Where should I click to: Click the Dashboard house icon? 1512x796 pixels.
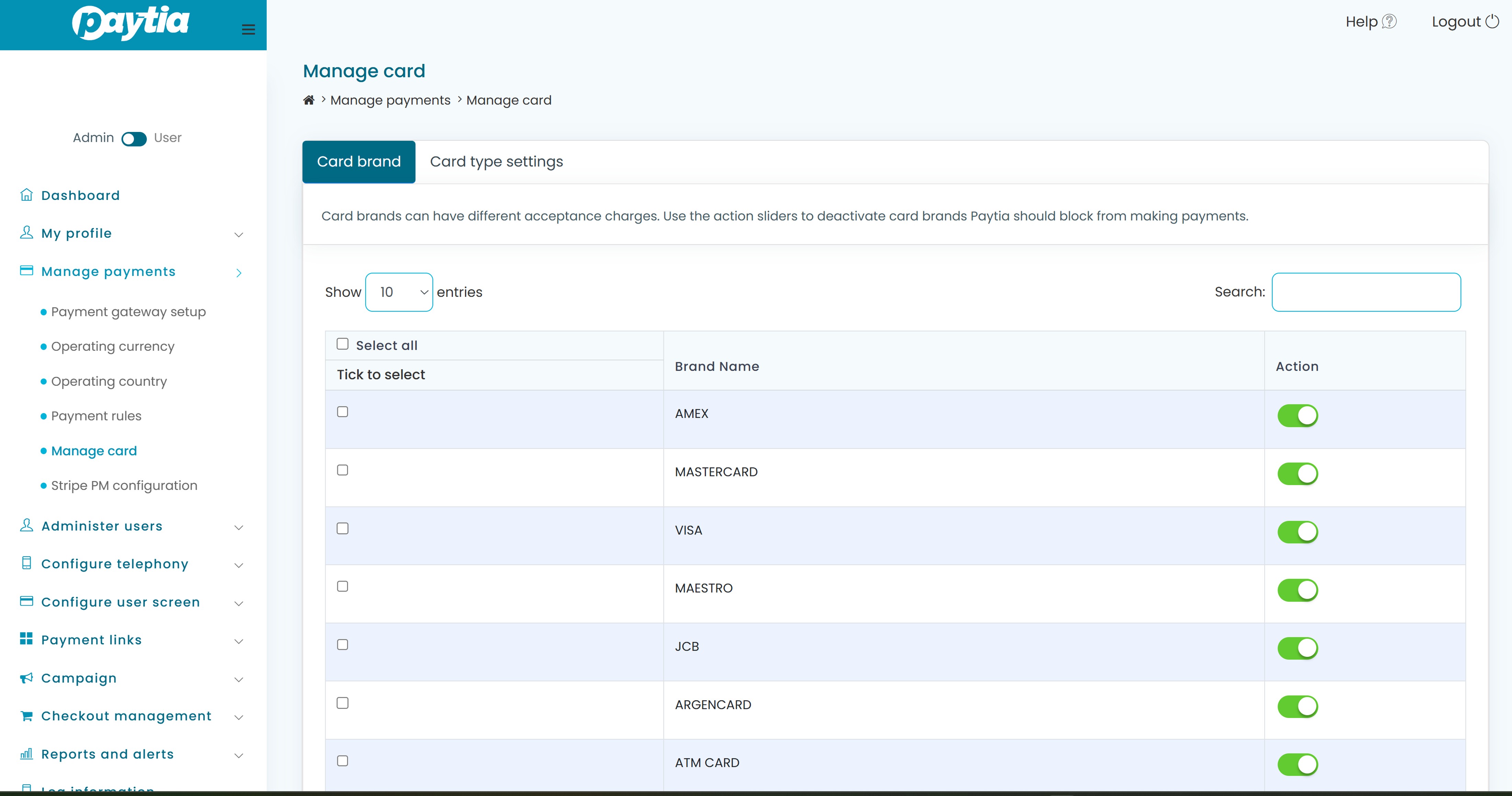[x=26, y=194]
